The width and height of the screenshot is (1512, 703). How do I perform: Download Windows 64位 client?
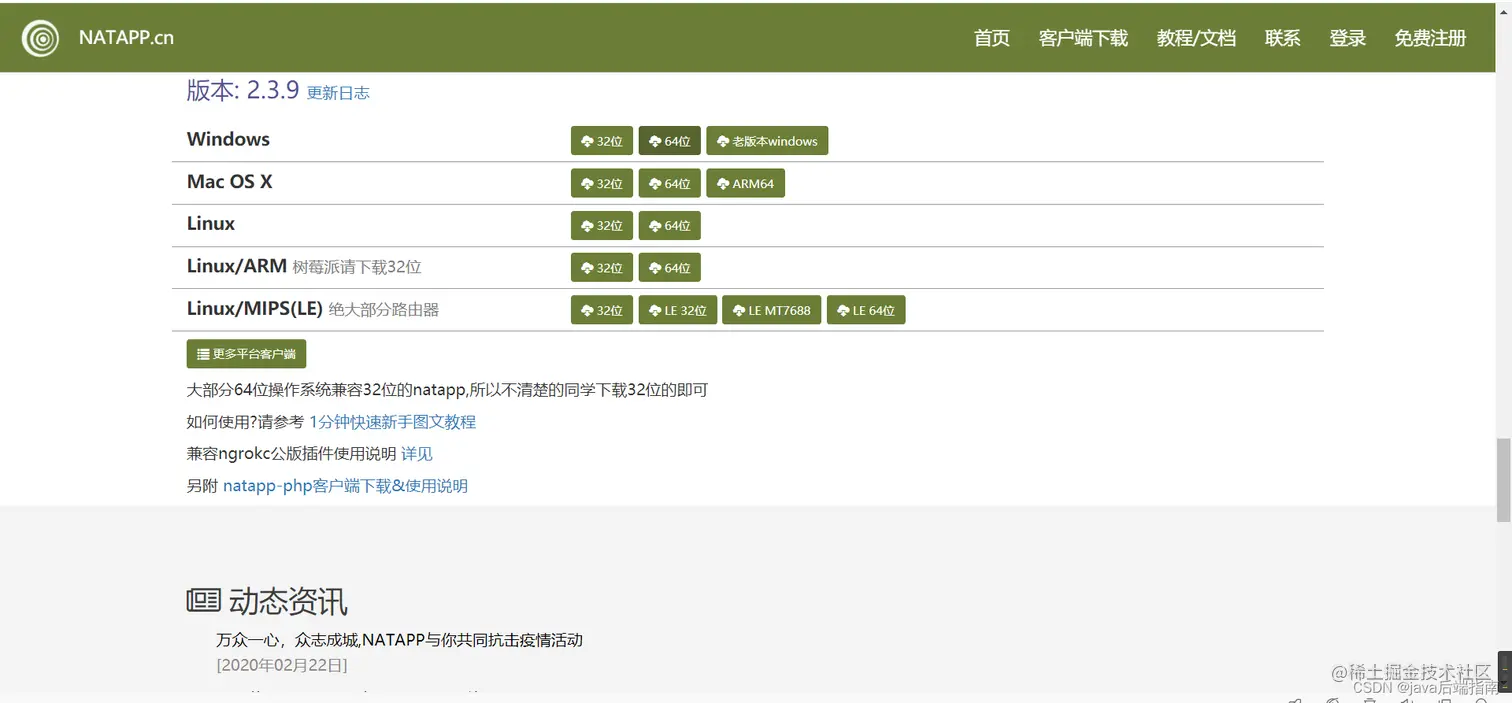[x=670, y=141]
